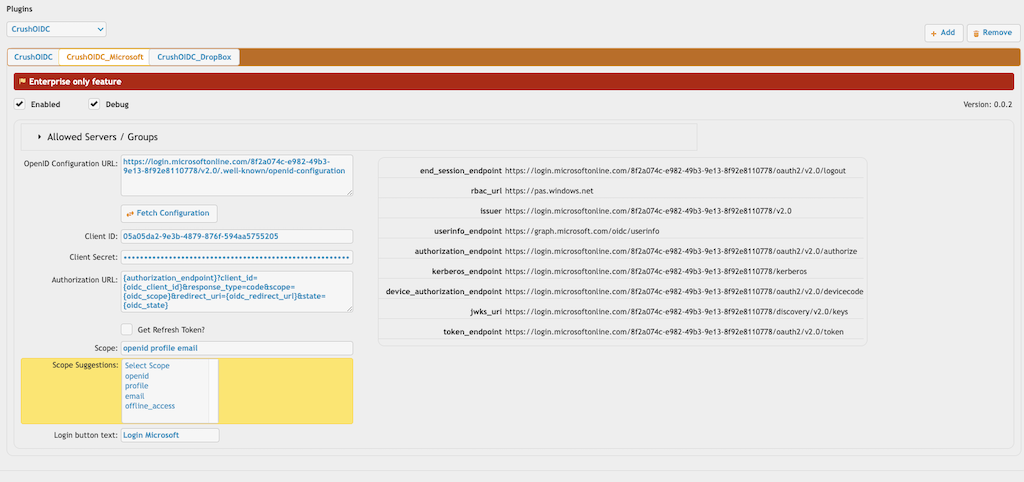Toggle the Debug checkbox
The image size is (1024, 482).
pos(94,104)
